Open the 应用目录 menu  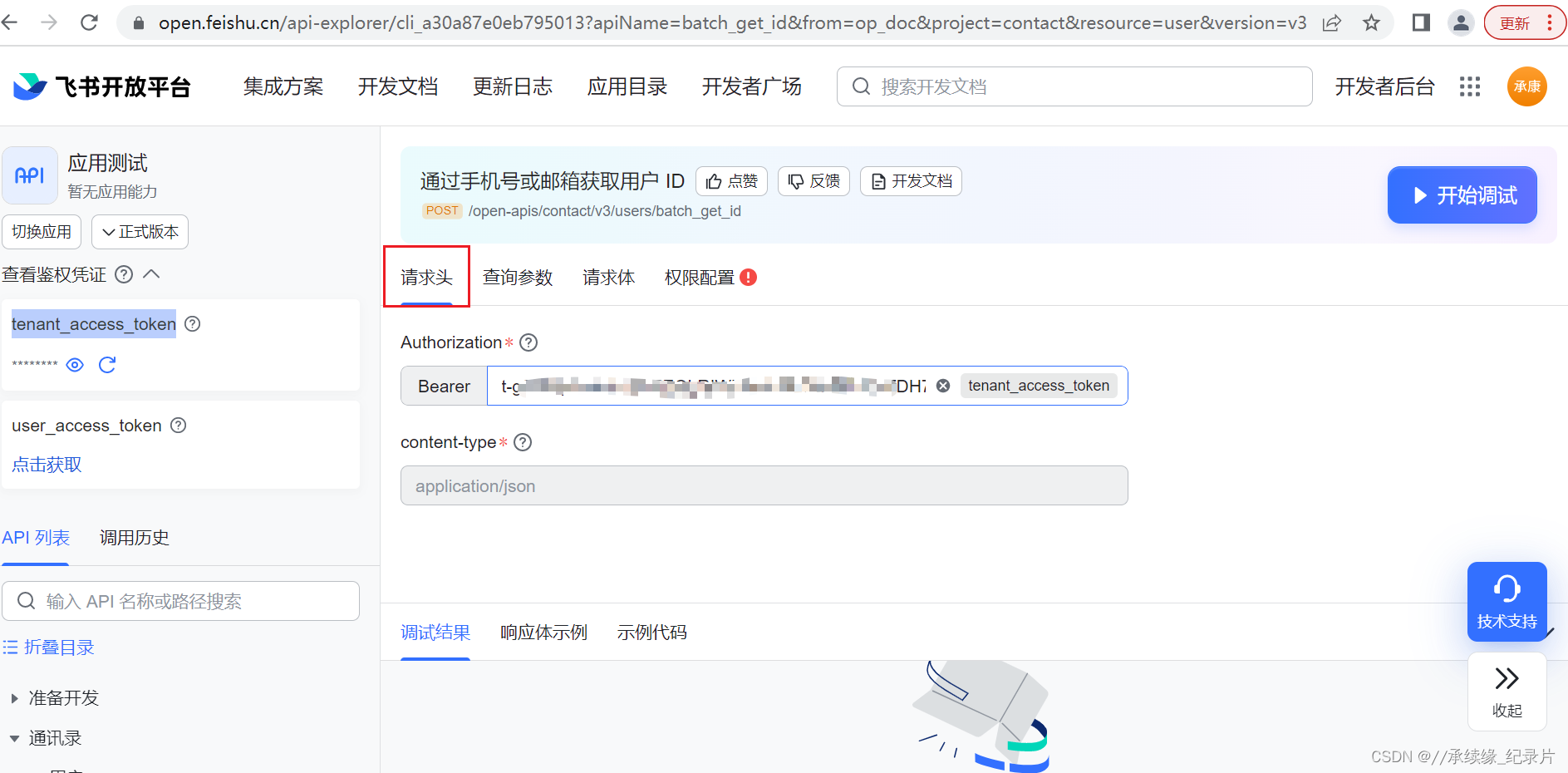627,86
